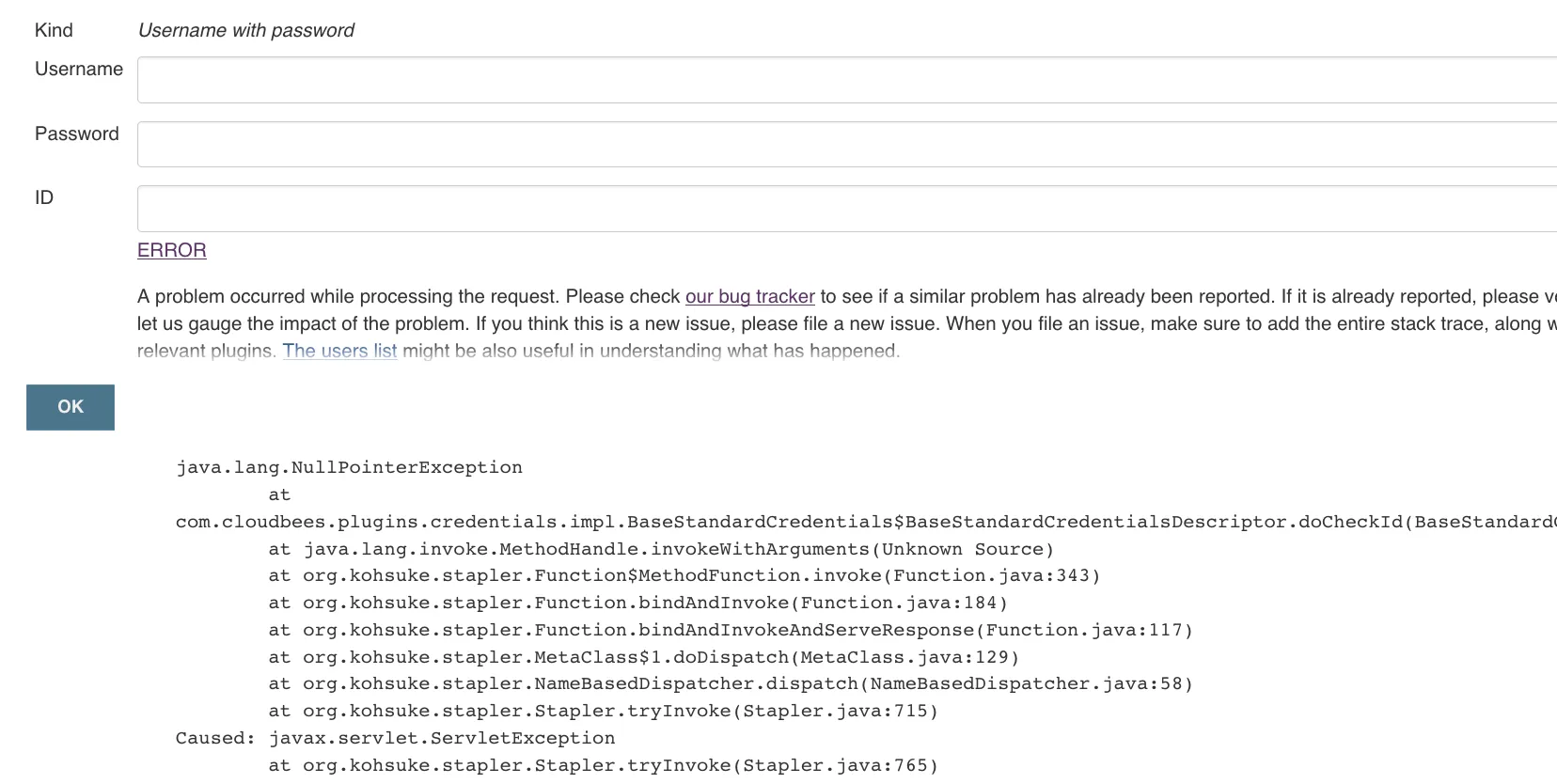Image resolution: width=1557 pixels, height=784 pixels.
Task: Click the MethodHandle.invokeWithArguments trace line
Action: (x=661, y=549)
